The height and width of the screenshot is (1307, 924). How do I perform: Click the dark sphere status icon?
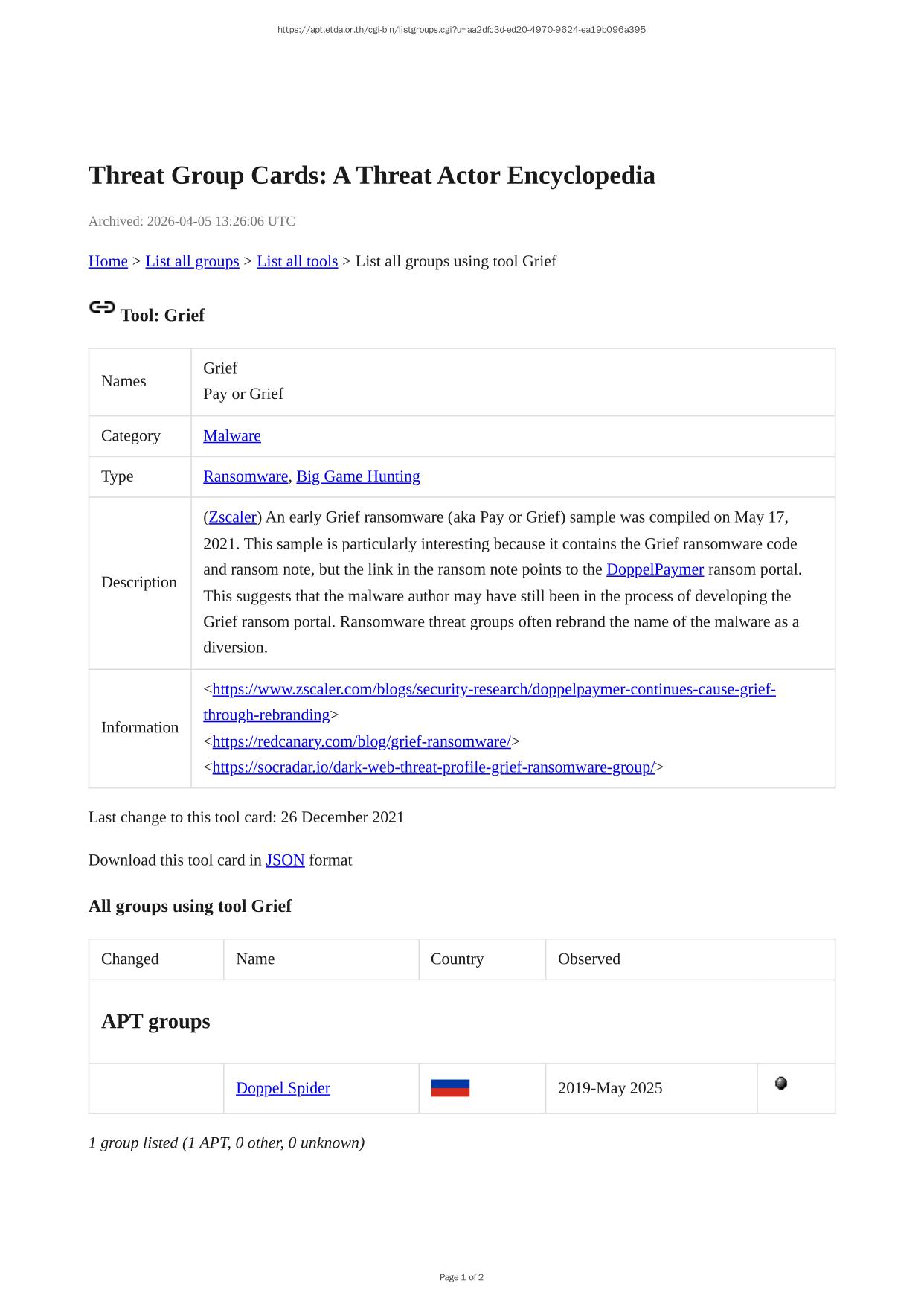(x=780, y=1084)
